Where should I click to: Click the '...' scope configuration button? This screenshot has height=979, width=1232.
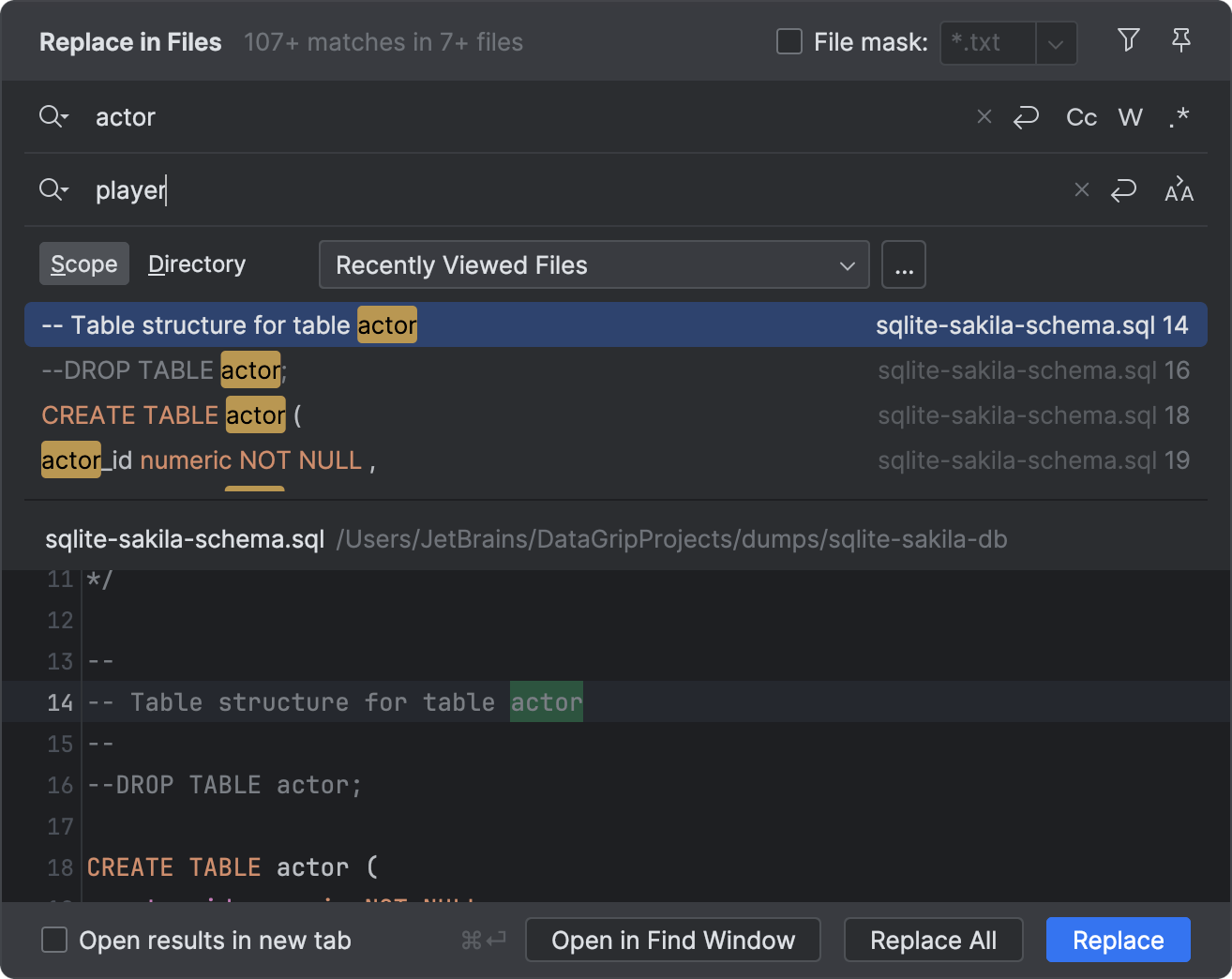point(903,264)
